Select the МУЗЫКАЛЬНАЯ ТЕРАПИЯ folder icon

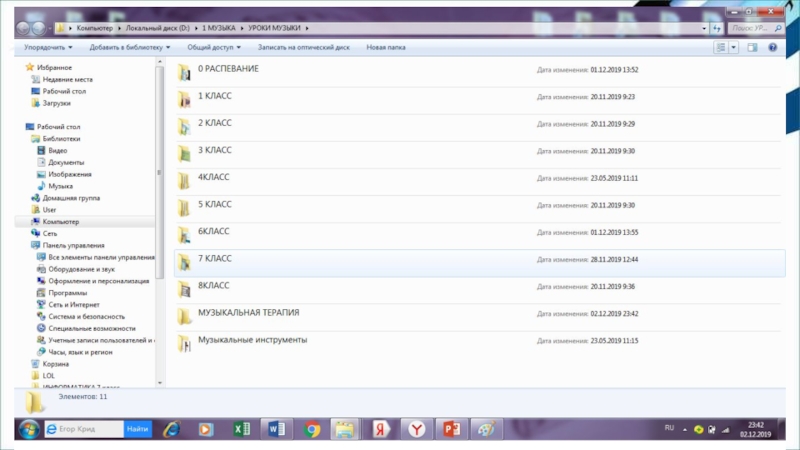tap(184, 316)
